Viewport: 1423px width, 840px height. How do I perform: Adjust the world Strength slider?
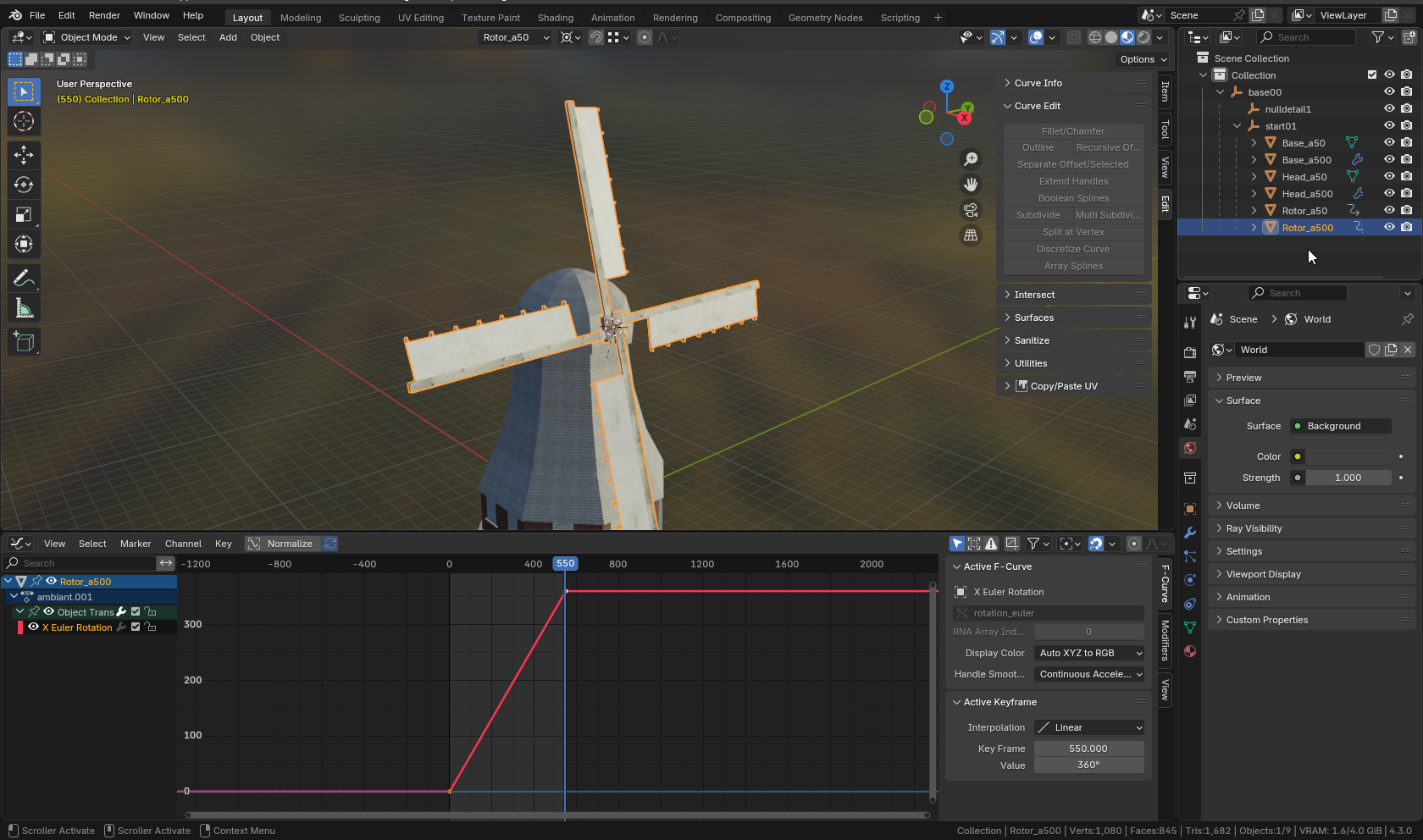pyautogui.click(x=1348, y=478)
